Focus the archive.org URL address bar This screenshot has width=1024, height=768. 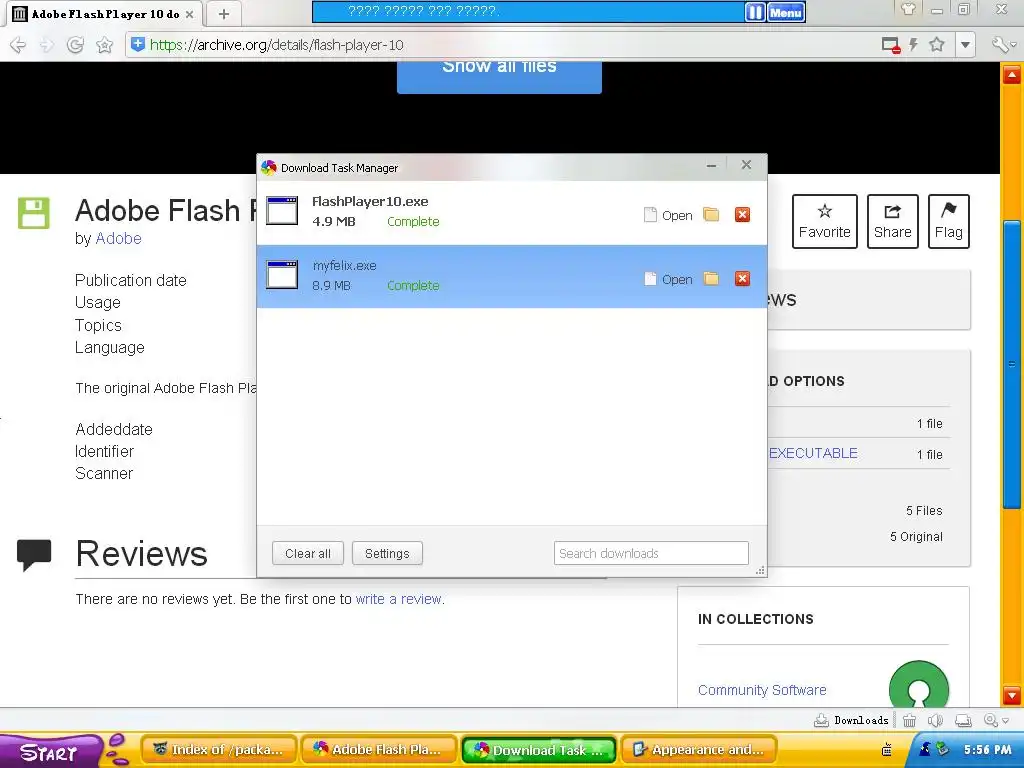[x=503, y=44]
